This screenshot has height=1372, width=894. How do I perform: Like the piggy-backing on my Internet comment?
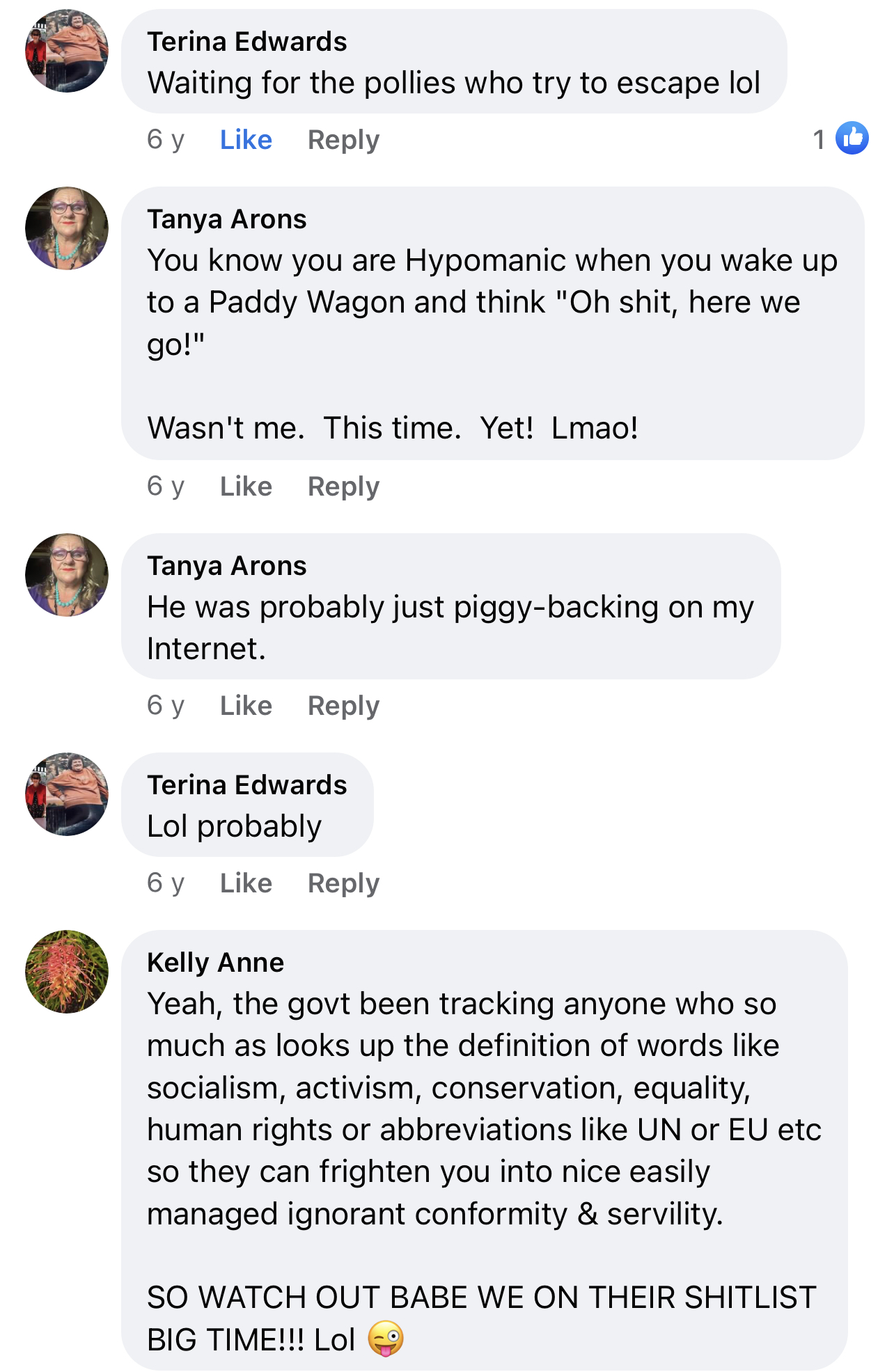tap(246, 706)
